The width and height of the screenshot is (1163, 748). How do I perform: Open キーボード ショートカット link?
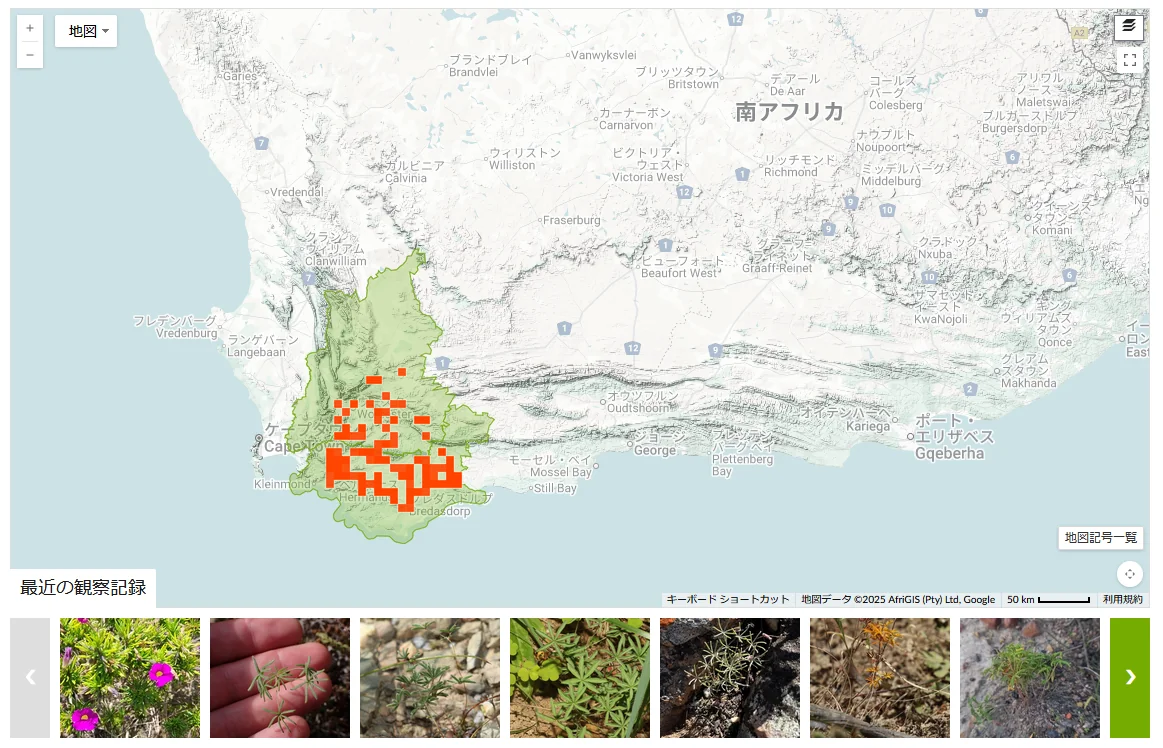[x=728, y=600]
